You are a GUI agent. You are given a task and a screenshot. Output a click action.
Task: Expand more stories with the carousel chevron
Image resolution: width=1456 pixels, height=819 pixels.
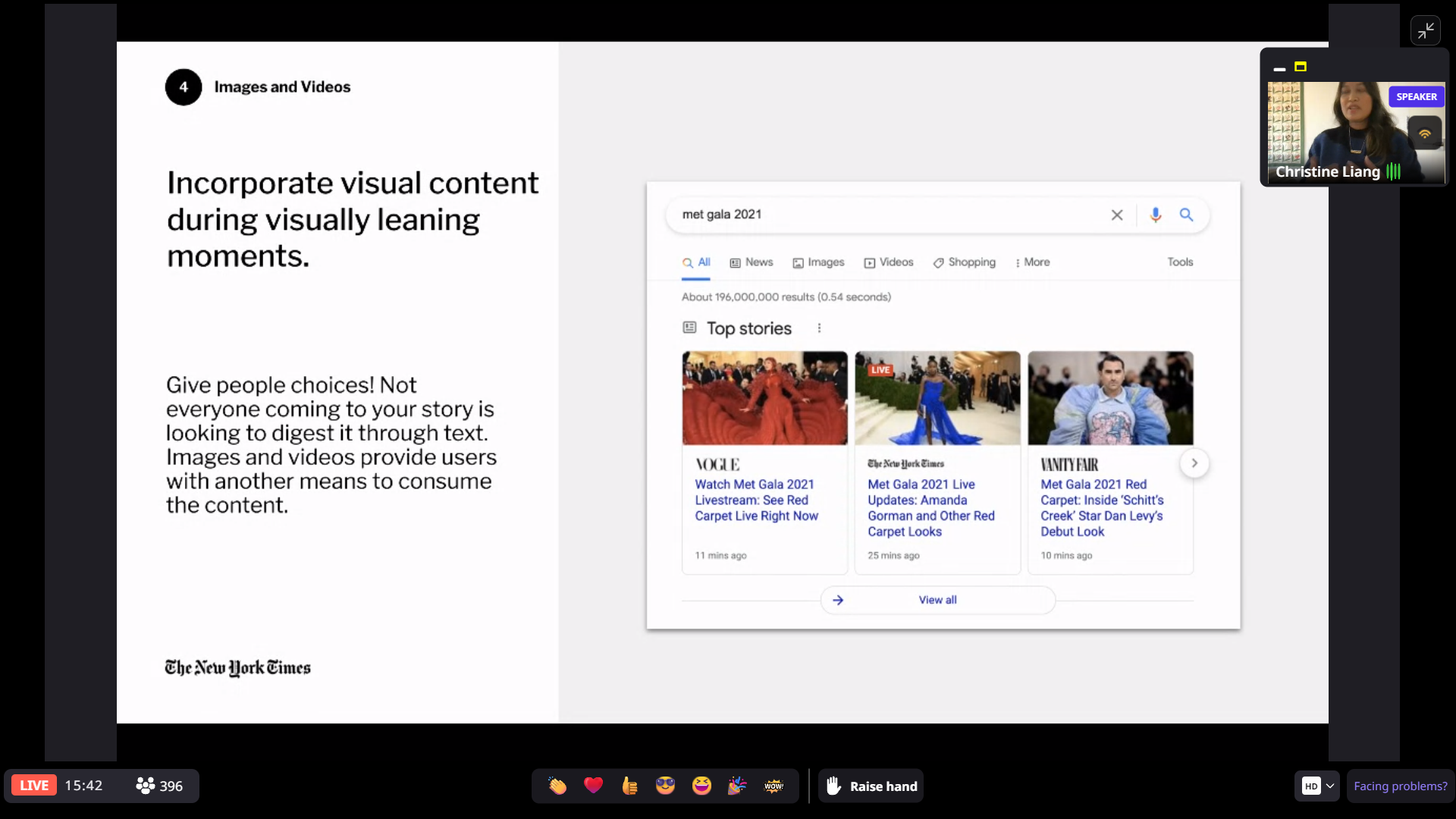click(1194, 463)
